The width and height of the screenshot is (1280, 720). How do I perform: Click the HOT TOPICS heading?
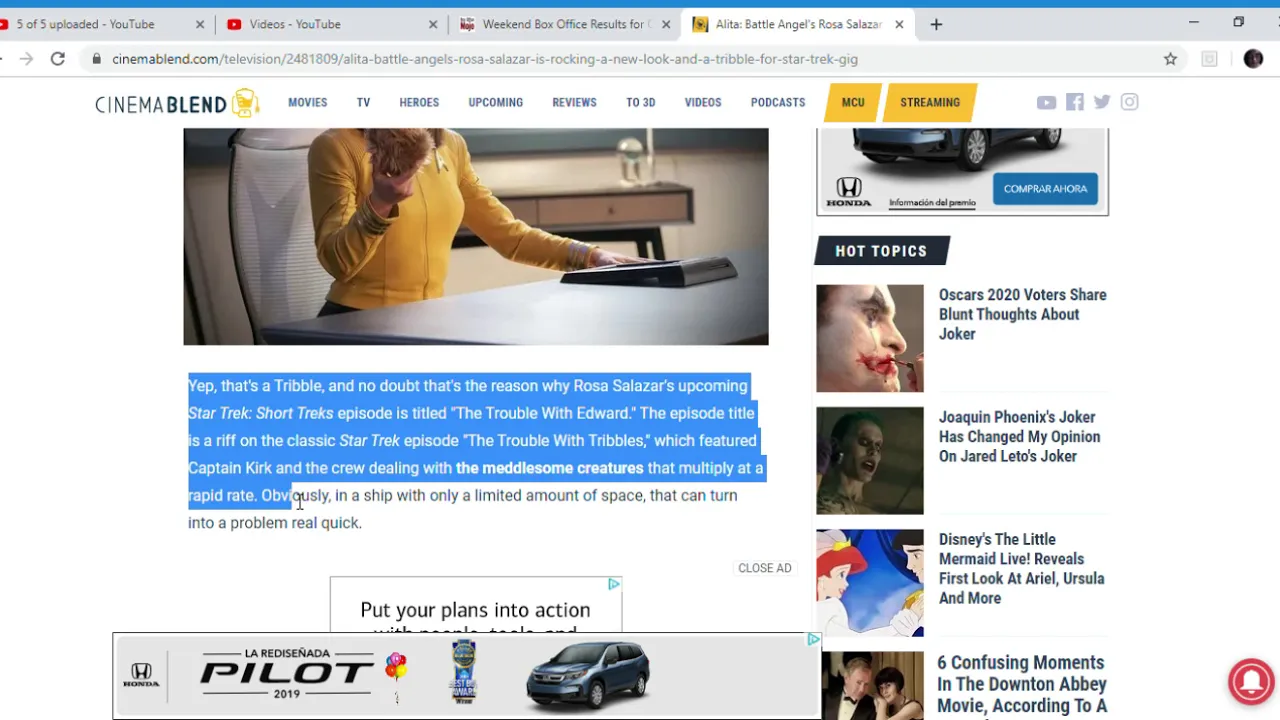[x=881, y=251]
